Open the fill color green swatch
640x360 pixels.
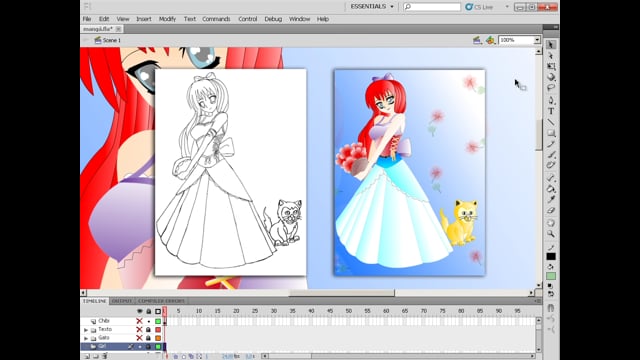[x=551, y=276]
